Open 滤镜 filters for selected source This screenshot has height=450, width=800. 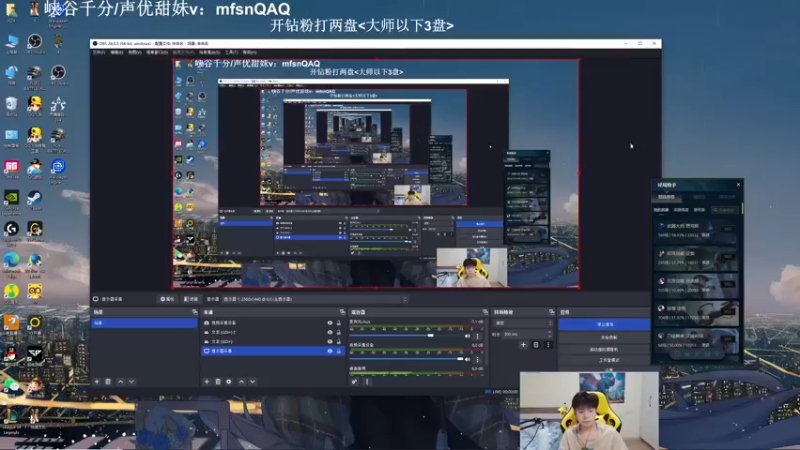(x=191, y=299)
